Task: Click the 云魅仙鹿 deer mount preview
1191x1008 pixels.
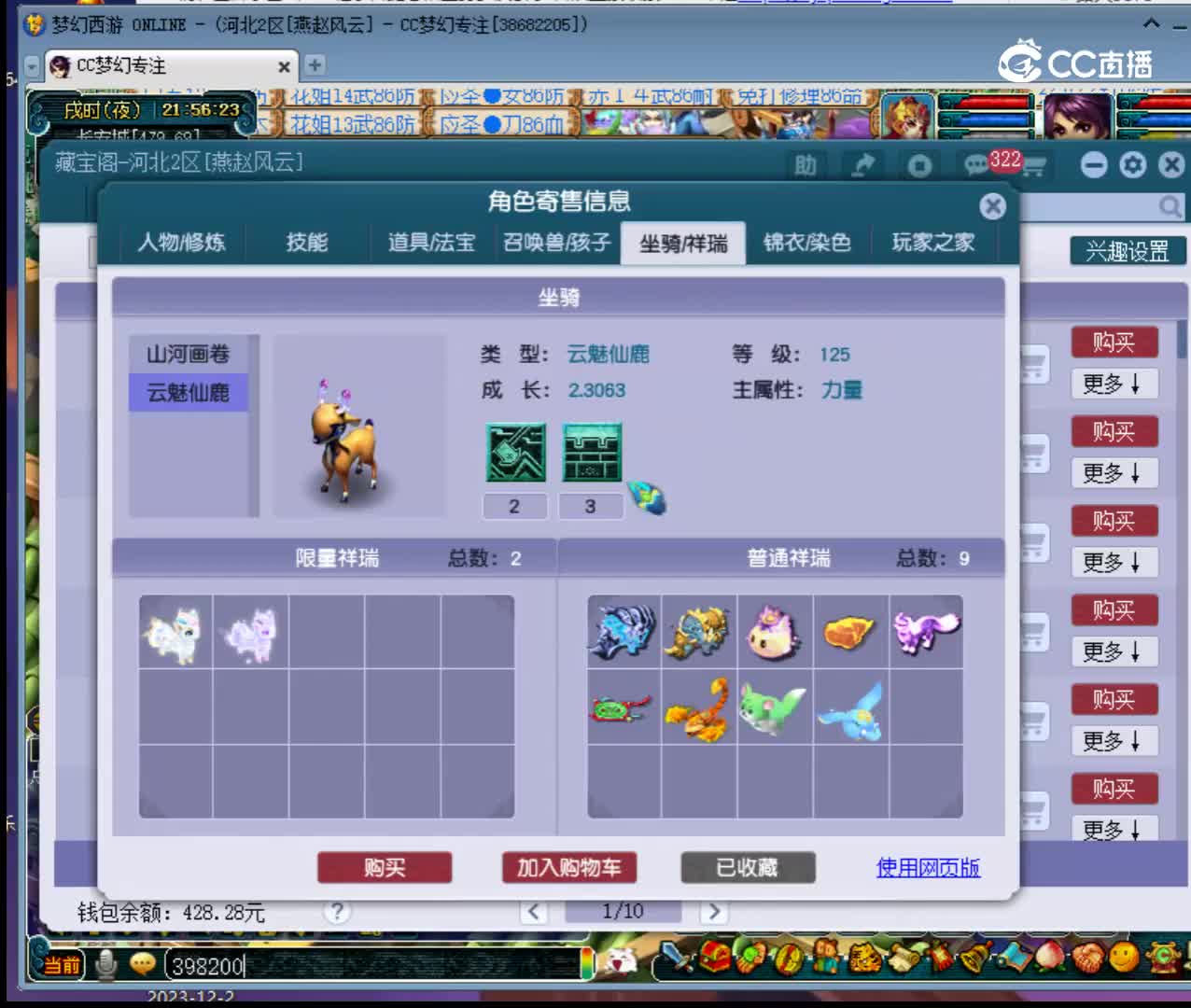Action: pyautogui.click(x=346, y=442)
